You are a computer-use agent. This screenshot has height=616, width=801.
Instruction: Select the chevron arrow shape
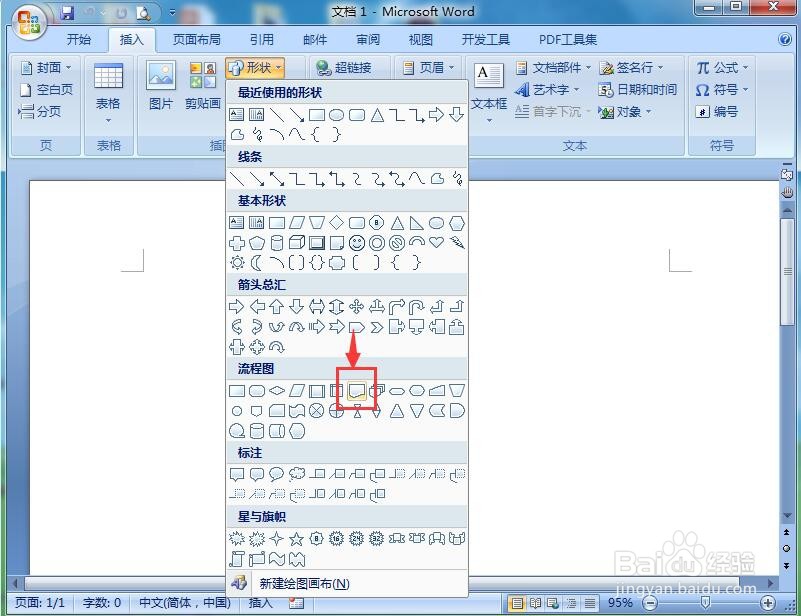coord(376,327)
